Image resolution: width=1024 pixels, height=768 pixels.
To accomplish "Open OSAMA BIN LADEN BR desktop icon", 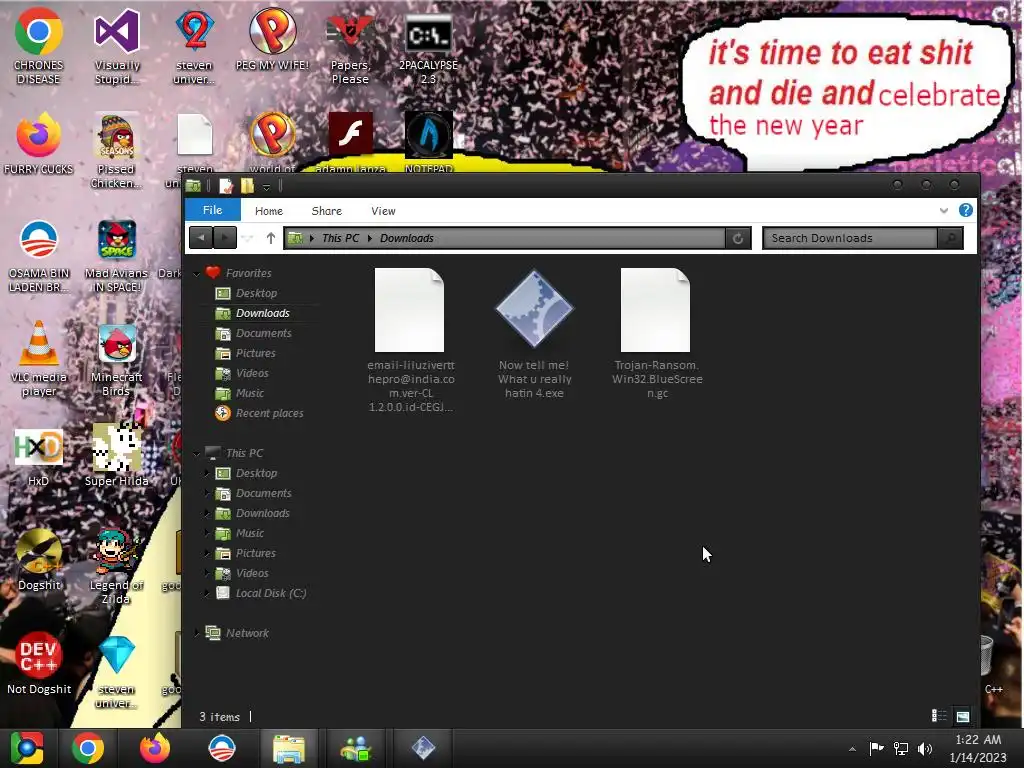I will tap(39, 255).
